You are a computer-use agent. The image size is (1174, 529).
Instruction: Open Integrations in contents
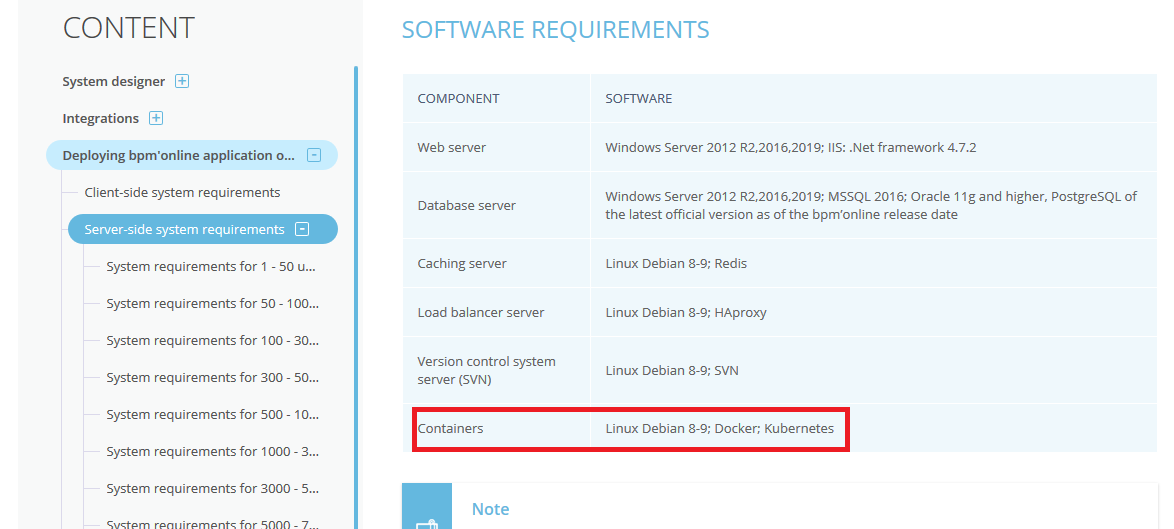coord(100,118)
